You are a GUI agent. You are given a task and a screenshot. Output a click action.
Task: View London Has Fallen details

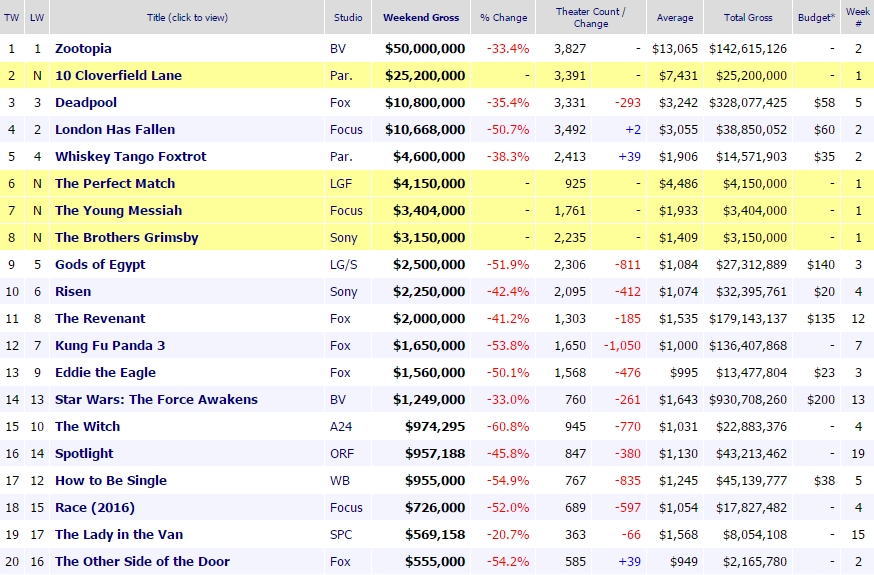coord(115,129)
